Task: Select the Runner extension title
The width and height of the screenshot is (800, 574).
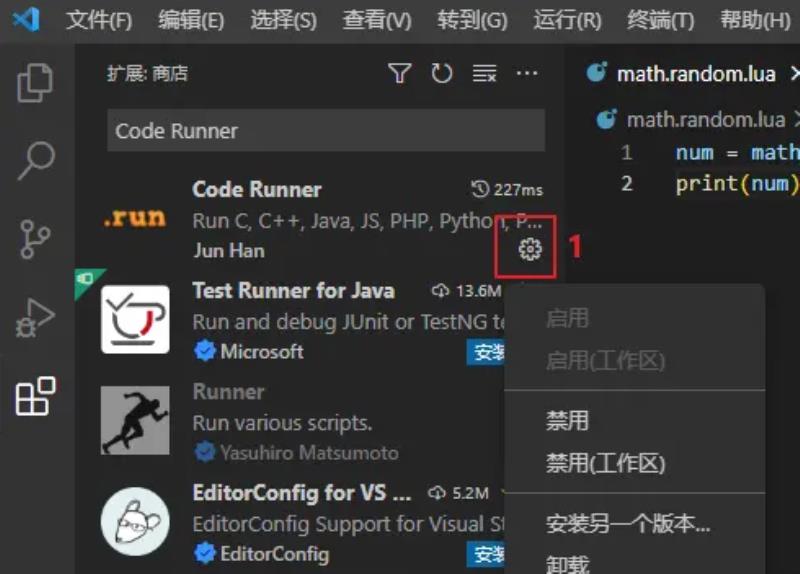Action: 229,392
